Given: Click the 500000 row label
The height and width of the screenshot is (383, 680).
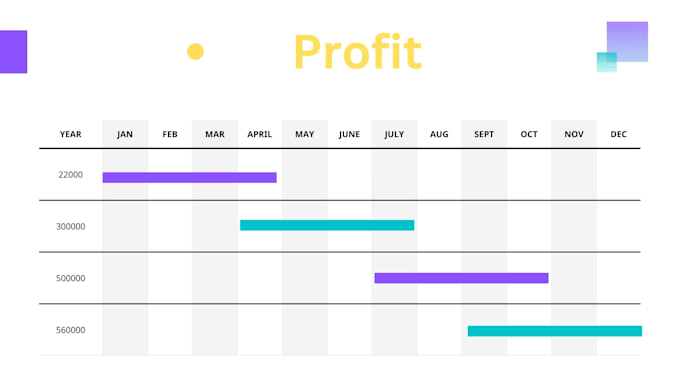Looking at the screenshot, I should tap(71, 278).
